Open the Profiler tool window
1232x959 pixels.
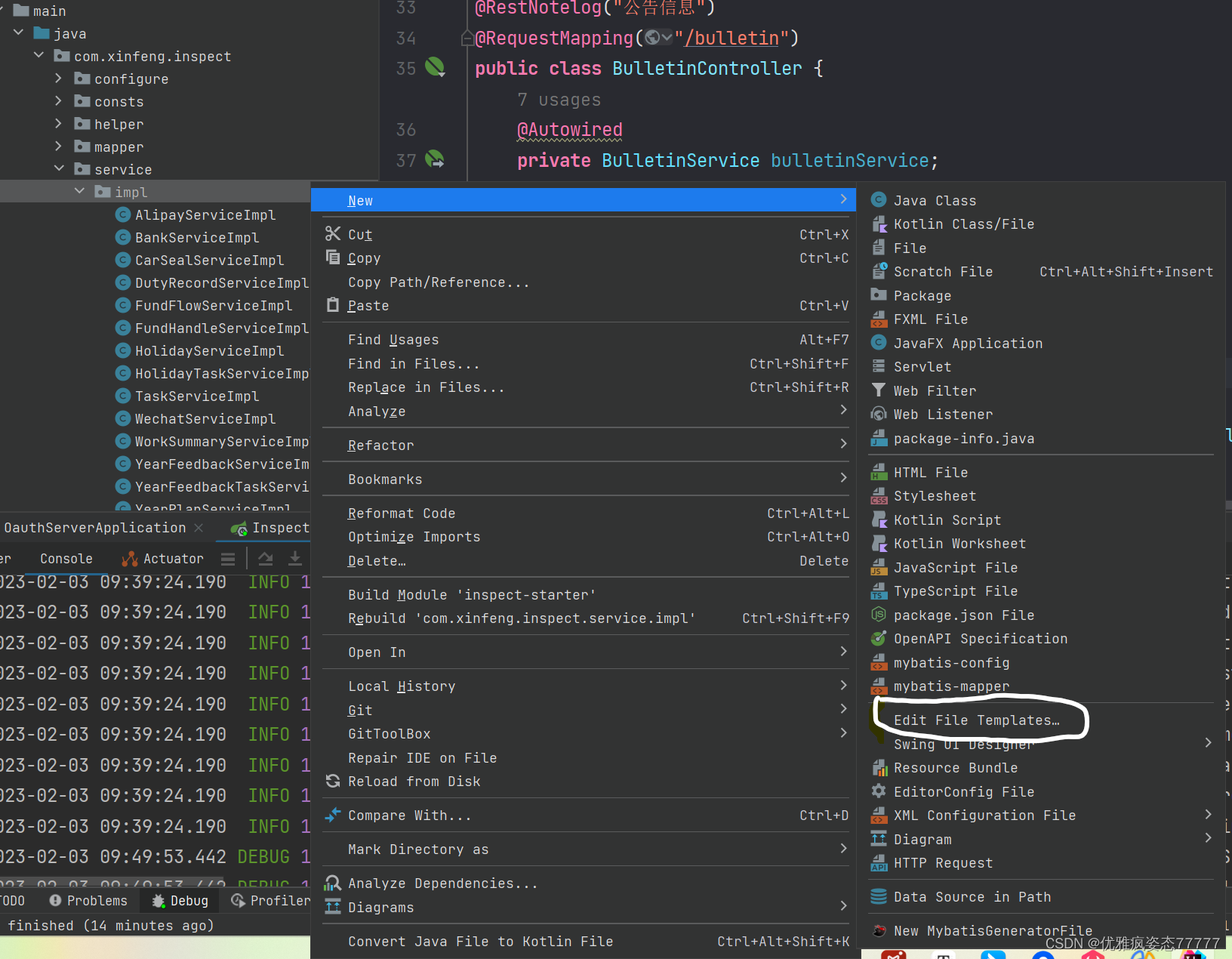tap(272, 901)
